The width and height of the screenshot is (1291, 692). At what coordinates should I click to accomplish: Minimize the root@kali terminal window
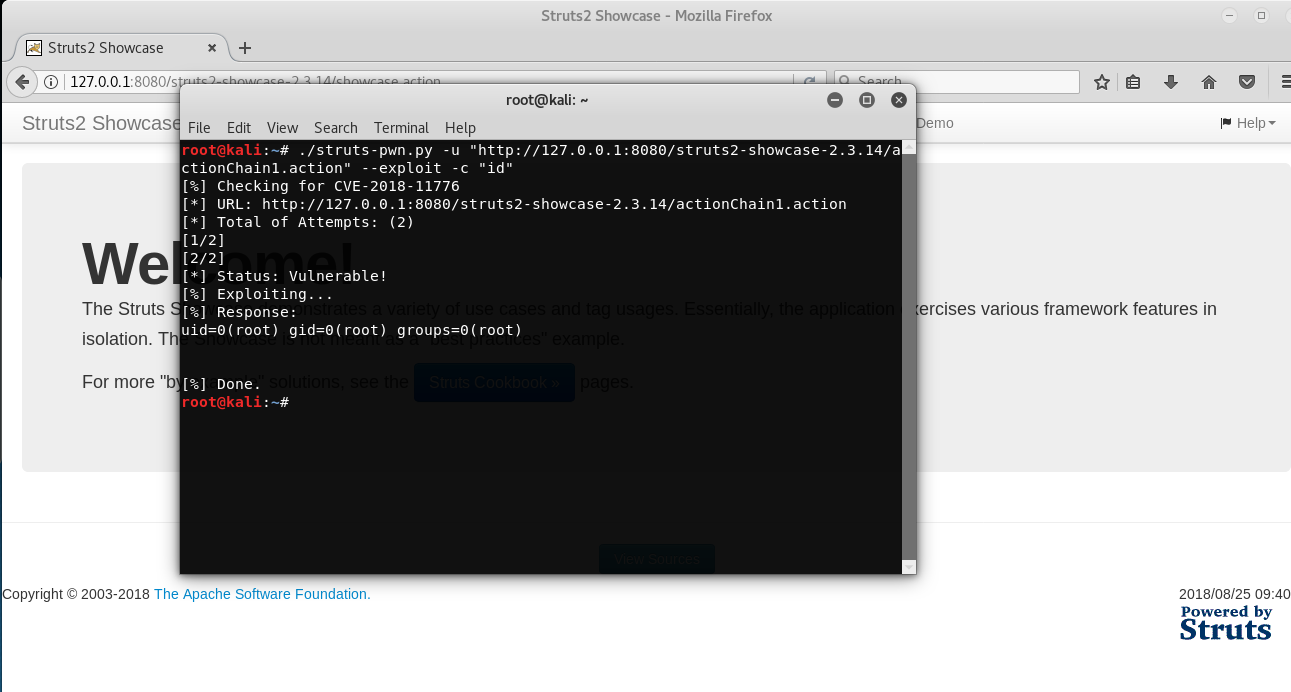[x=835, y=100]
